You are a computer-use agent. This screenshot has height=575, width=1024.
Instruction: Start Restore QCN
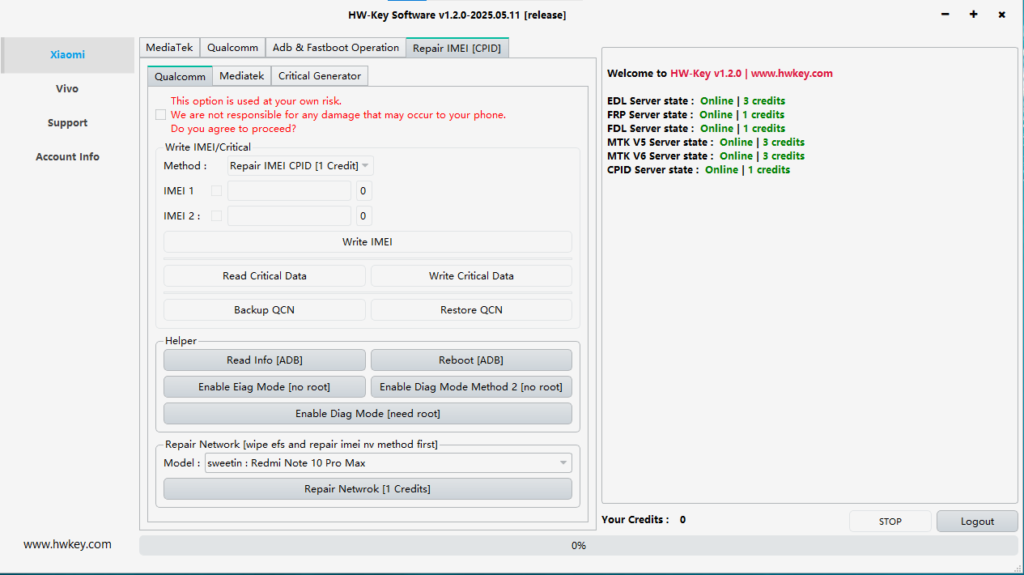pyautogui.click(x=472, y=310)
